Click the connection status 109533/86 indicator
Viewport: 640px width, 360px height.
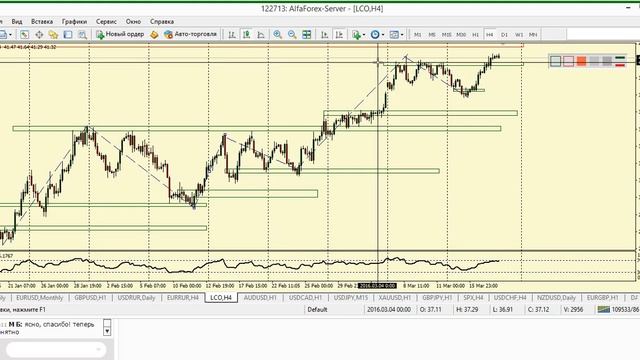[618, 310]
